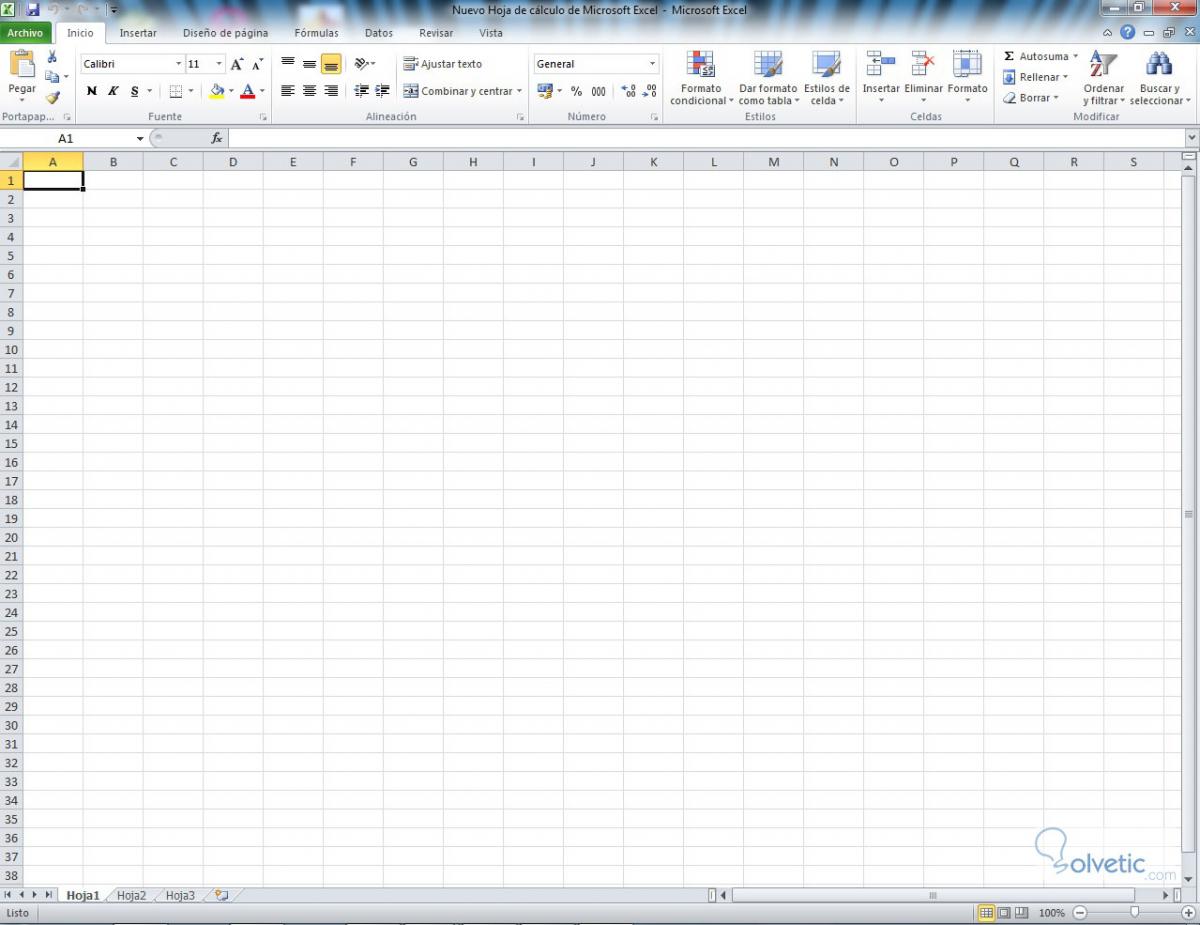Screen dimensions: 1200x925
Task: Open the Fórmulas ribbon tab
Action: 316,33
